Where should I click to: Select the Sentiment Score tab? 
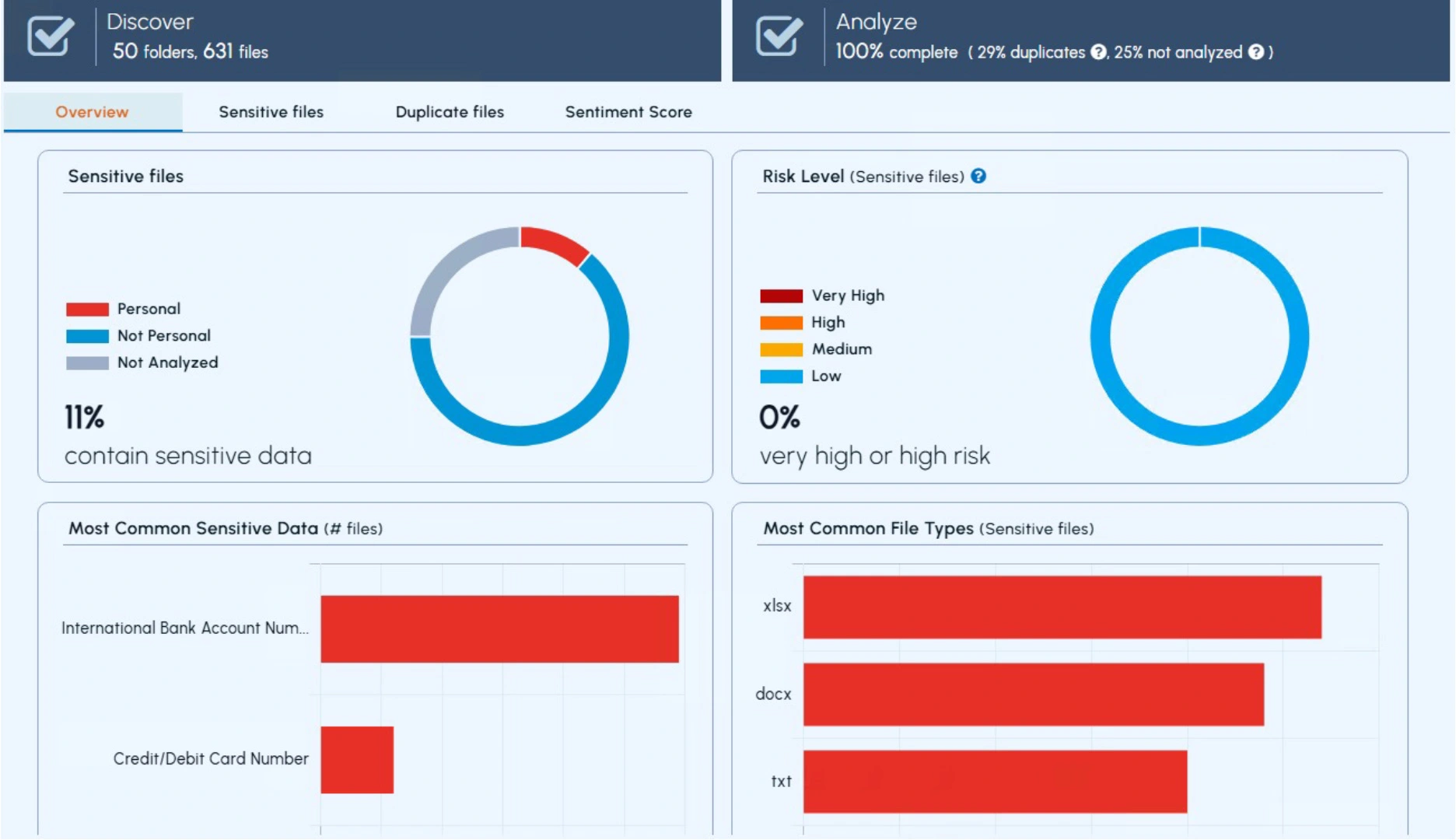628,112
